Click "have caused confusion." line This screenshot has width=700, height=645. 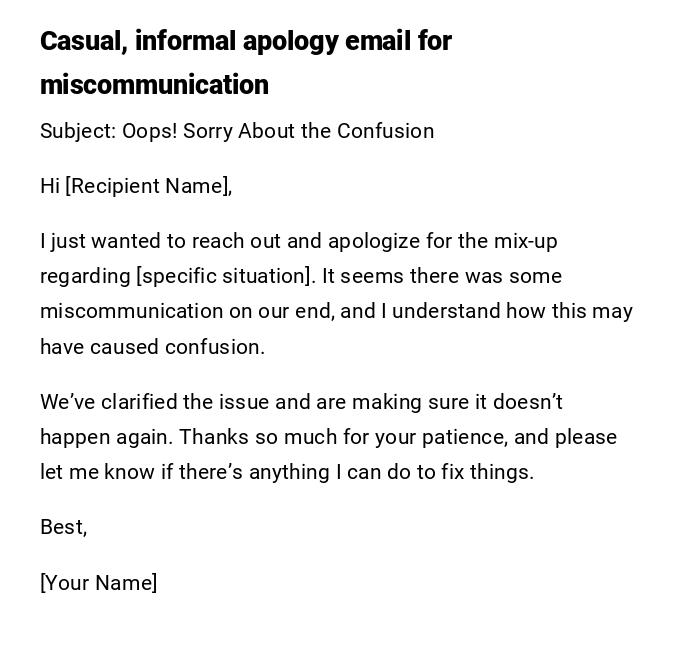coord(152,347)
